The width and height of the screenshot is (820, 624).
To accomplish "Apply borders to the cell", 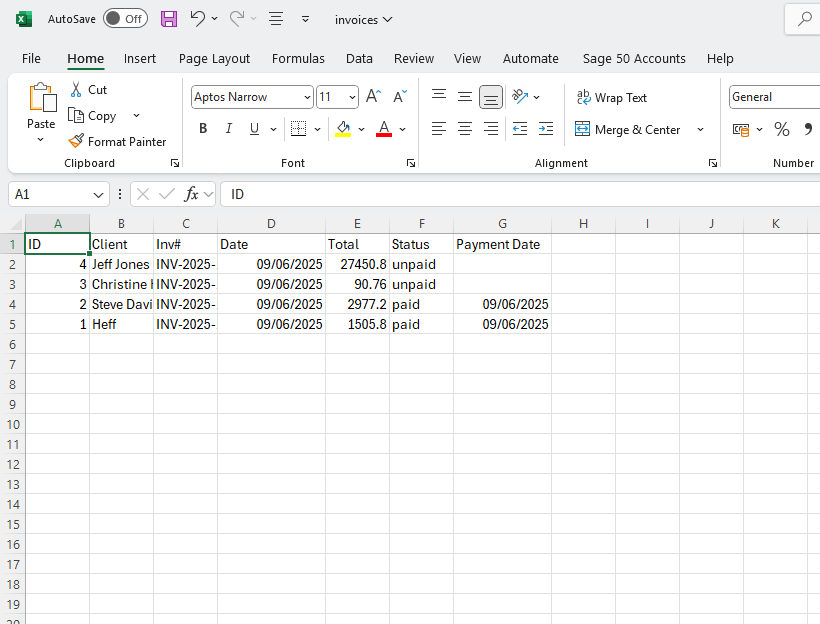I will (299, 129).
